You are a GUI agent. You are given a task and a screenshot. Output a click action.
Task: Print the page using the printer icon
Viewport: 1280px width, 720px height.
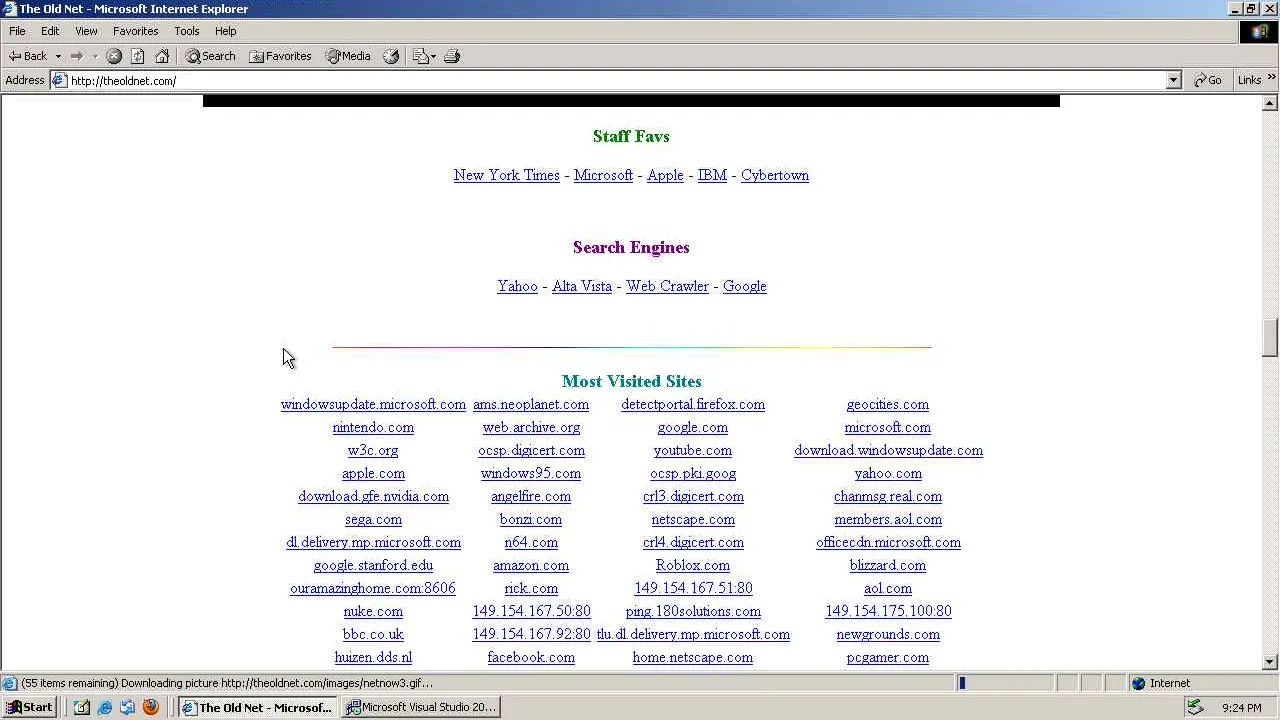452,56
